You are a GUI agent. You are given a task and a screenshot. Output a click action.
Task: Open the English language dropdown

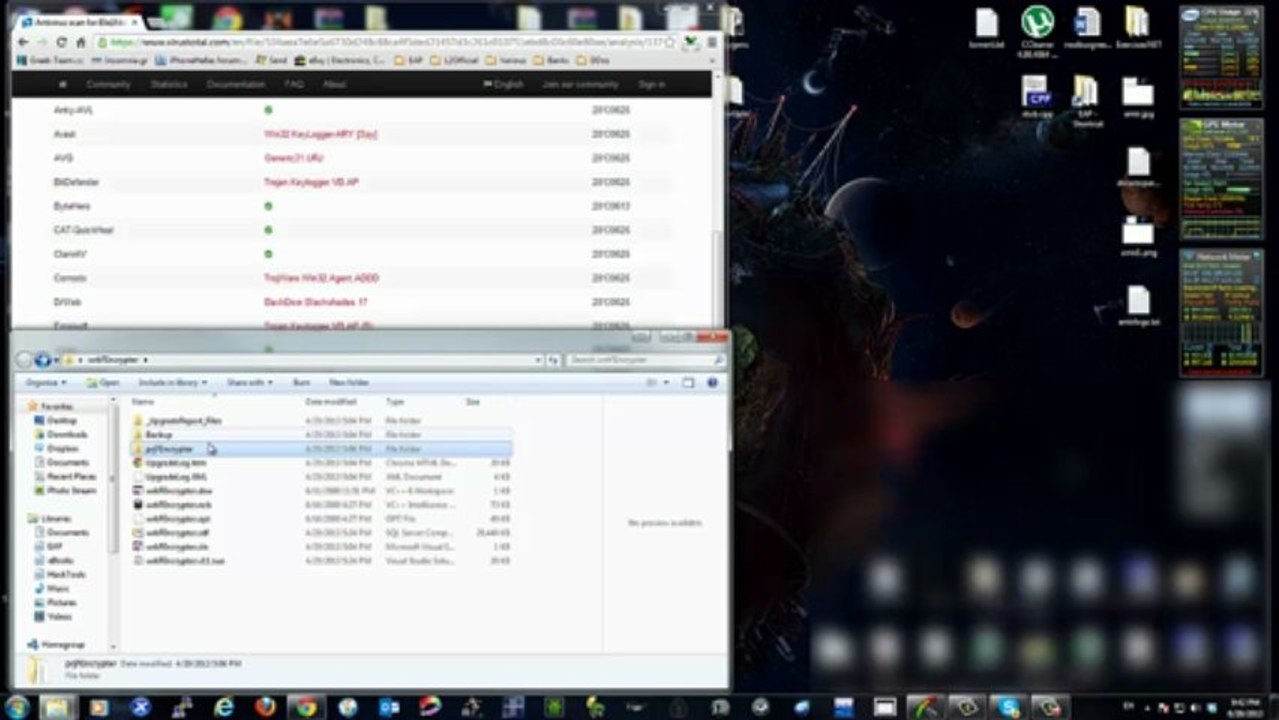504,85
